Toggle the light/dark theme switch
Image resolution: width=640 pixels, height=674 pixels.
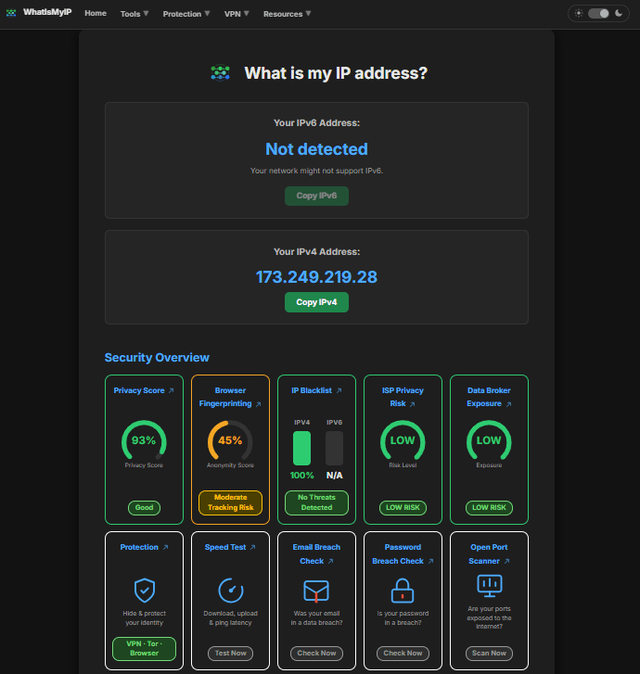[x=598, y=13]
